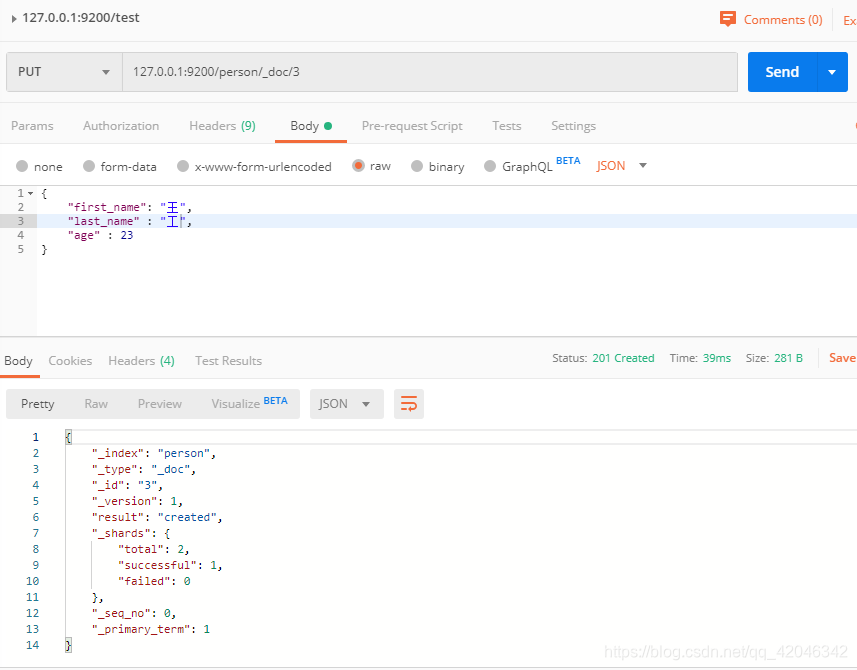Click the Comments (0) link
Image resolution: width=857 pixels, height=670 pixels.
point(783,20)
